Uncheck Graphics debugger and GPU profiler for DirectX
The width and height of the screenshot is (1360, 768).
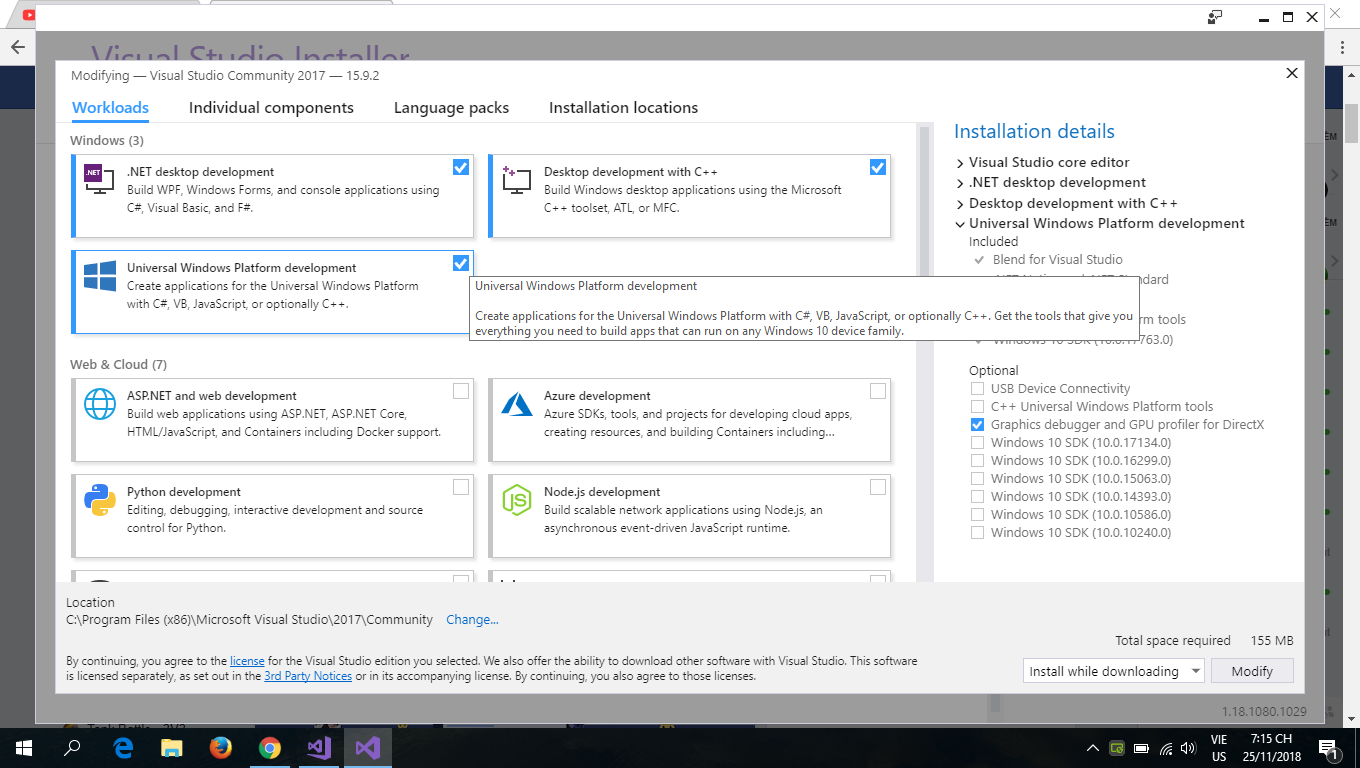pos(977,425)
